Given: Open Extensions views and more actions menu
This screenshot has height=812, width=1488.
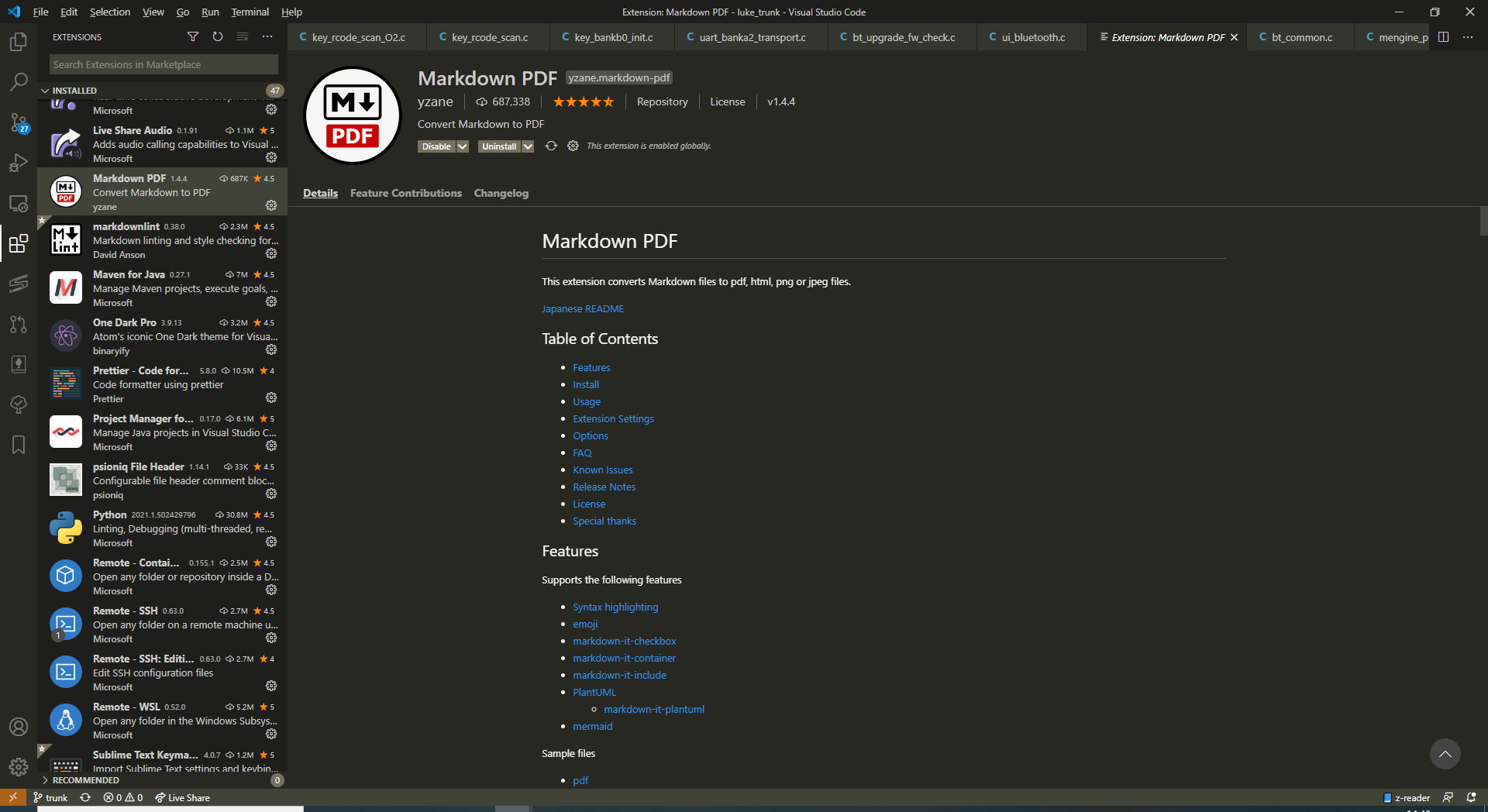Looking at the screenshot, I should pos(267,36).
